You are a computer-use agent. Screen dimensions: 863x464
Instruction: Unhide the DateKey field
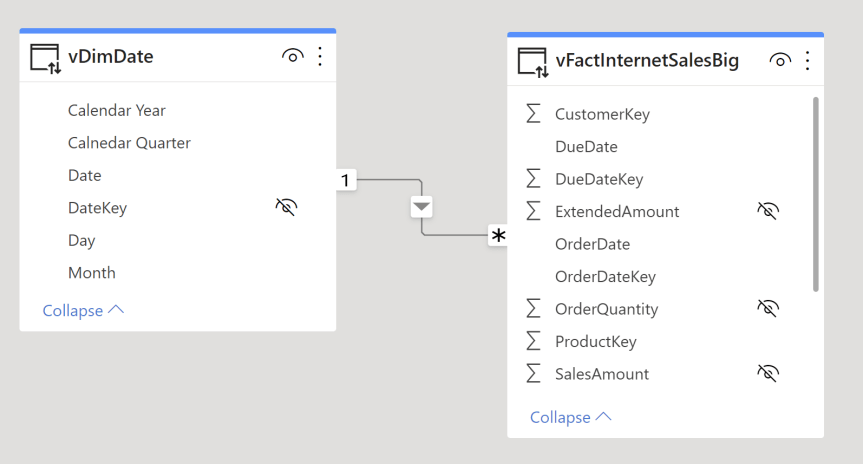point(287,207)
